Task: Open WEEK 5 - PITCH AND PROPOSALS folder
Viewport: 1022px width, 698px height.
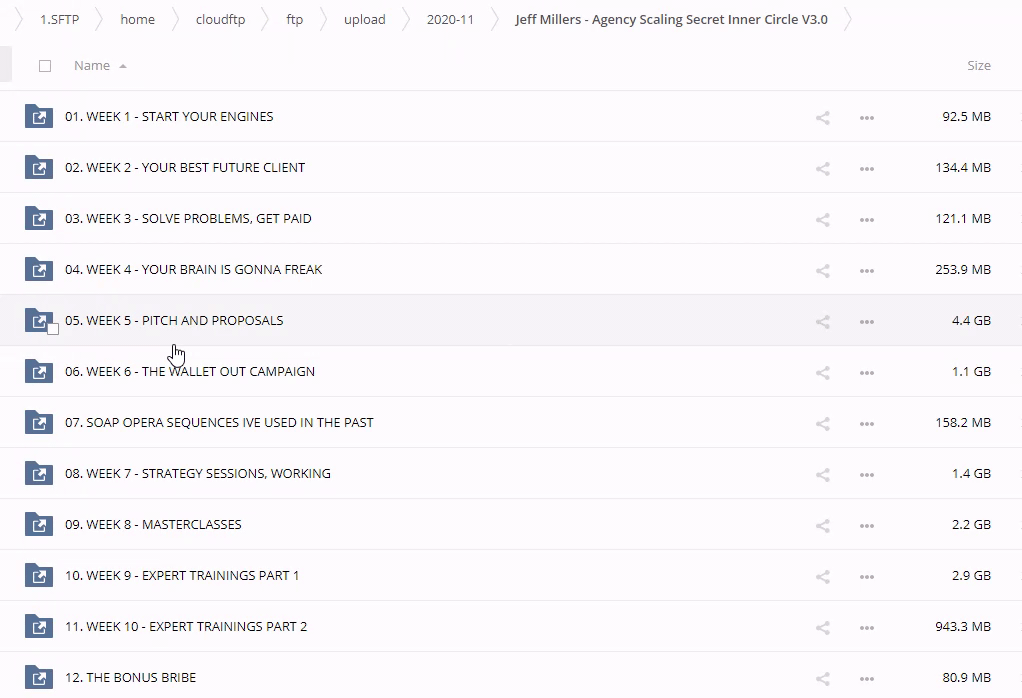Action: point(174,321)
